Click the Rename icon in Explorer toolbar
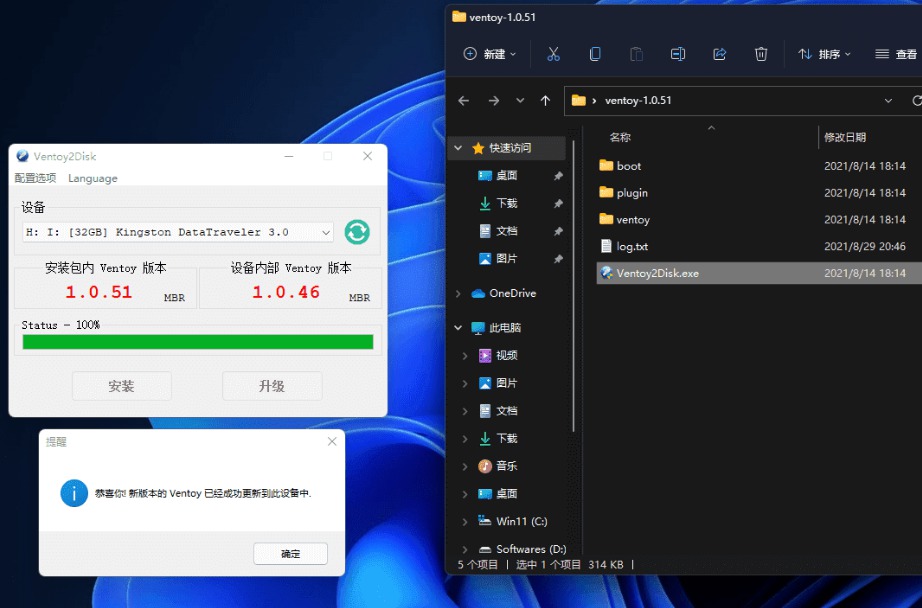 click(x=678, y=54)
